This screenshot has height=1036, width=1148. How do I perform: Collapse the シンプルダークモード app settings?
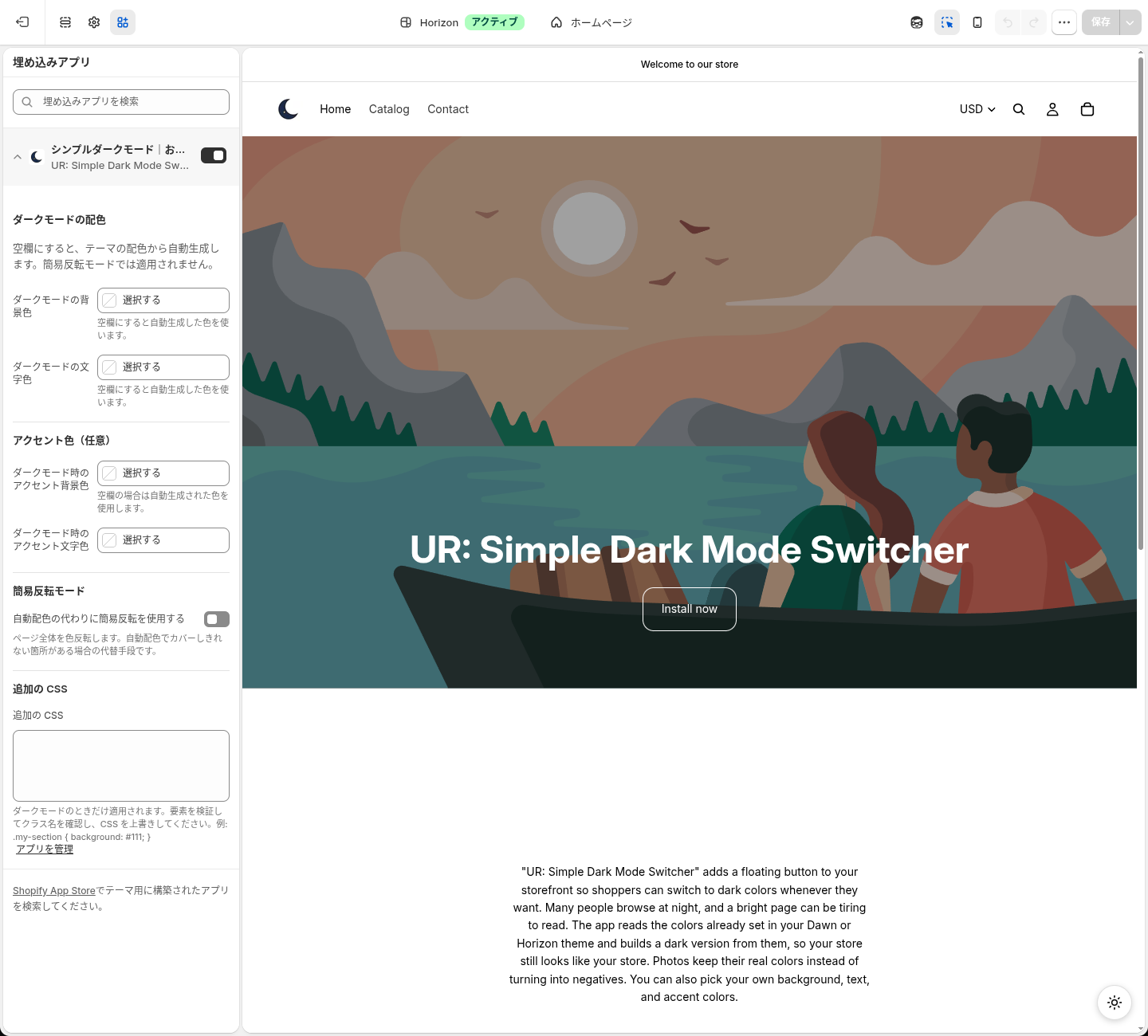point(18,157)
